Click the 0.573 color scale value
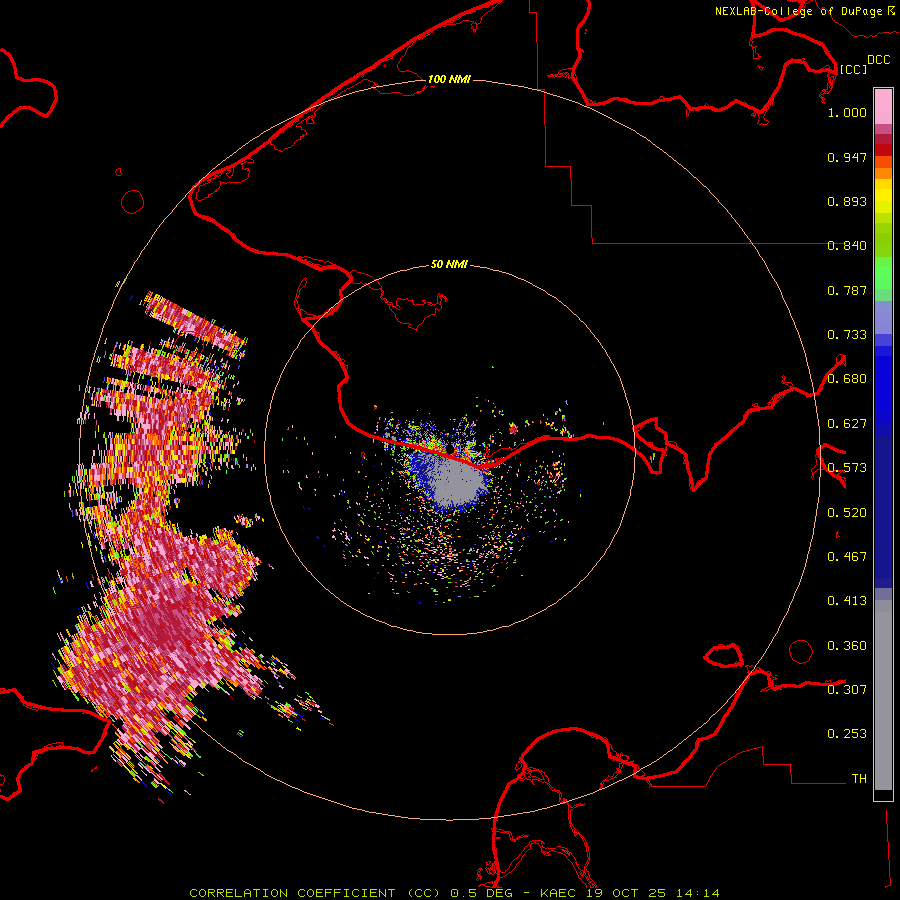 coord(847,468)
